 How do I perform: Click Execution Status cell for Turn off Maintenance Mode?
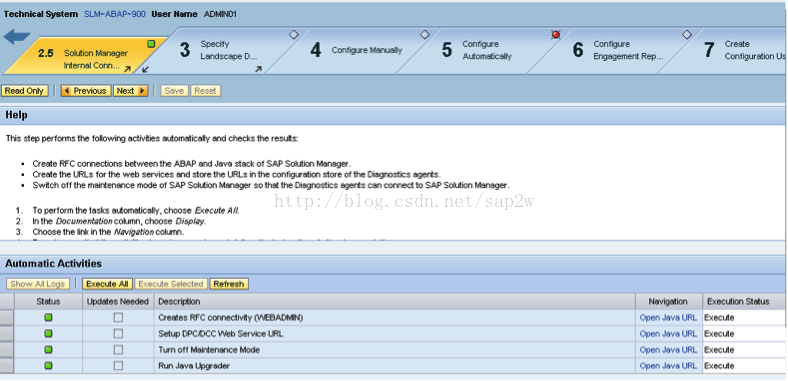coord(744,350)
